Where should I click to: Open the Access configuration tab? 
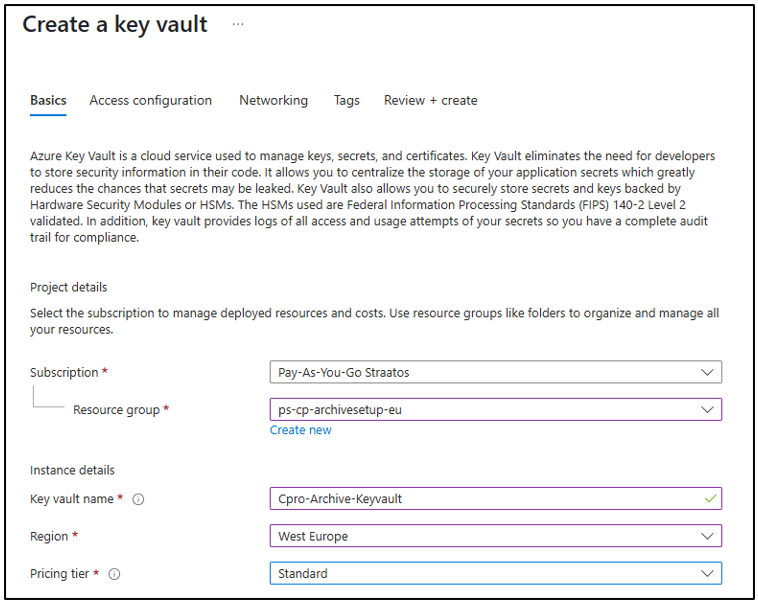click(150, 100)
